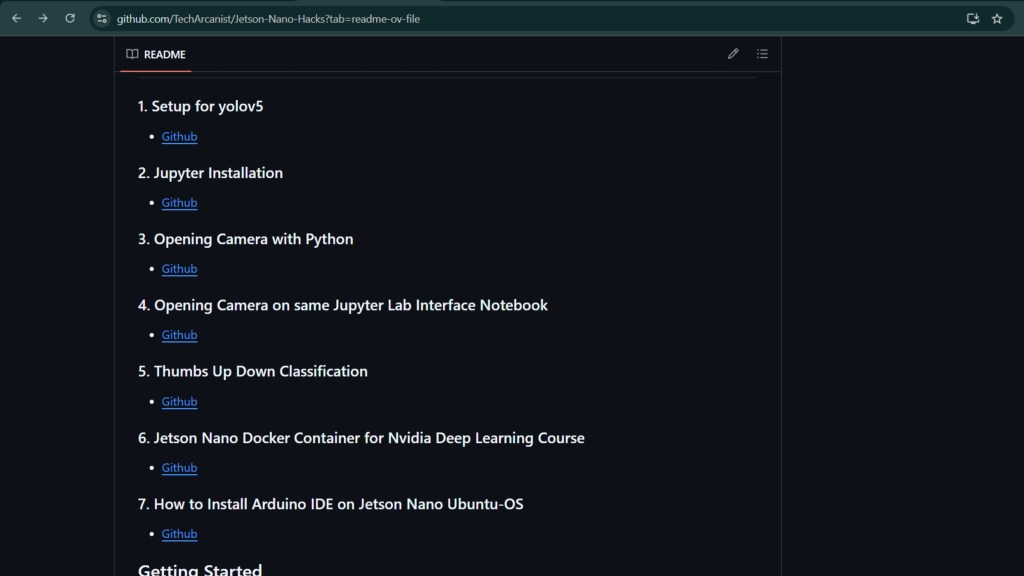This screenshot has height=576, width=1024.
Task: Click the install app icon in address bar
Action: pos(972,18)
